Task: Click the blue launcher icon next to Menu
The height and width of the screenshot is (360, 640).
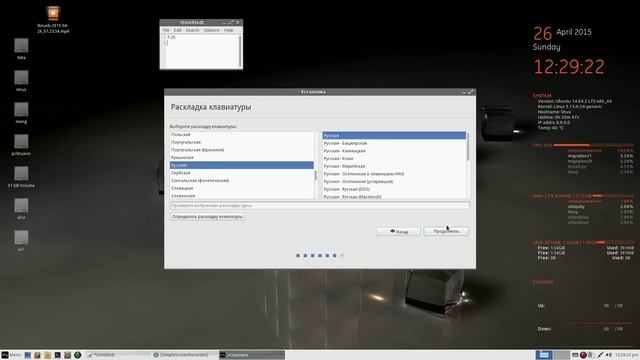Action: 28,355
